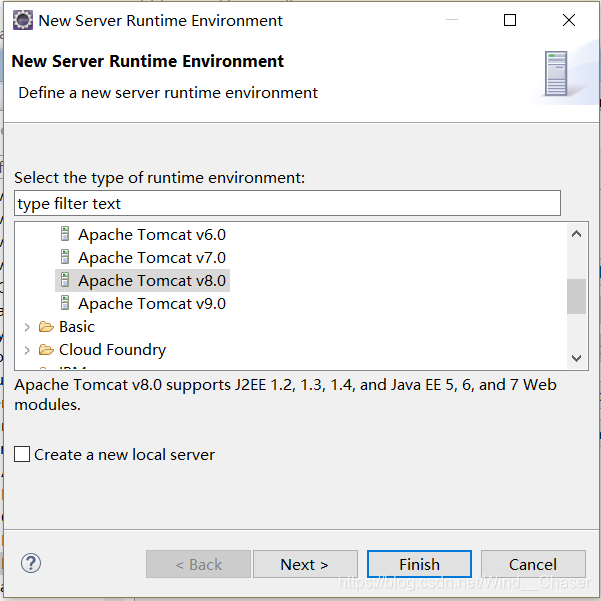Click the list scrollbar up arrow

click(x=576, y=234)
